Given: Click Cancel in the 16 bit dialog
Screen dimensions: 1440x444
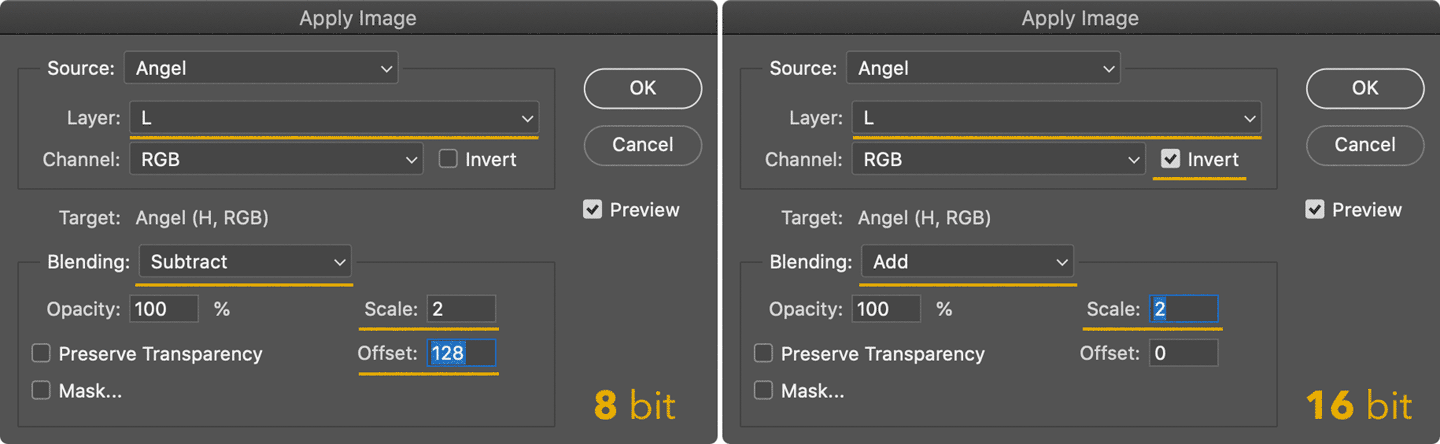Looking at the screenshot, I should pos(1365,145).
